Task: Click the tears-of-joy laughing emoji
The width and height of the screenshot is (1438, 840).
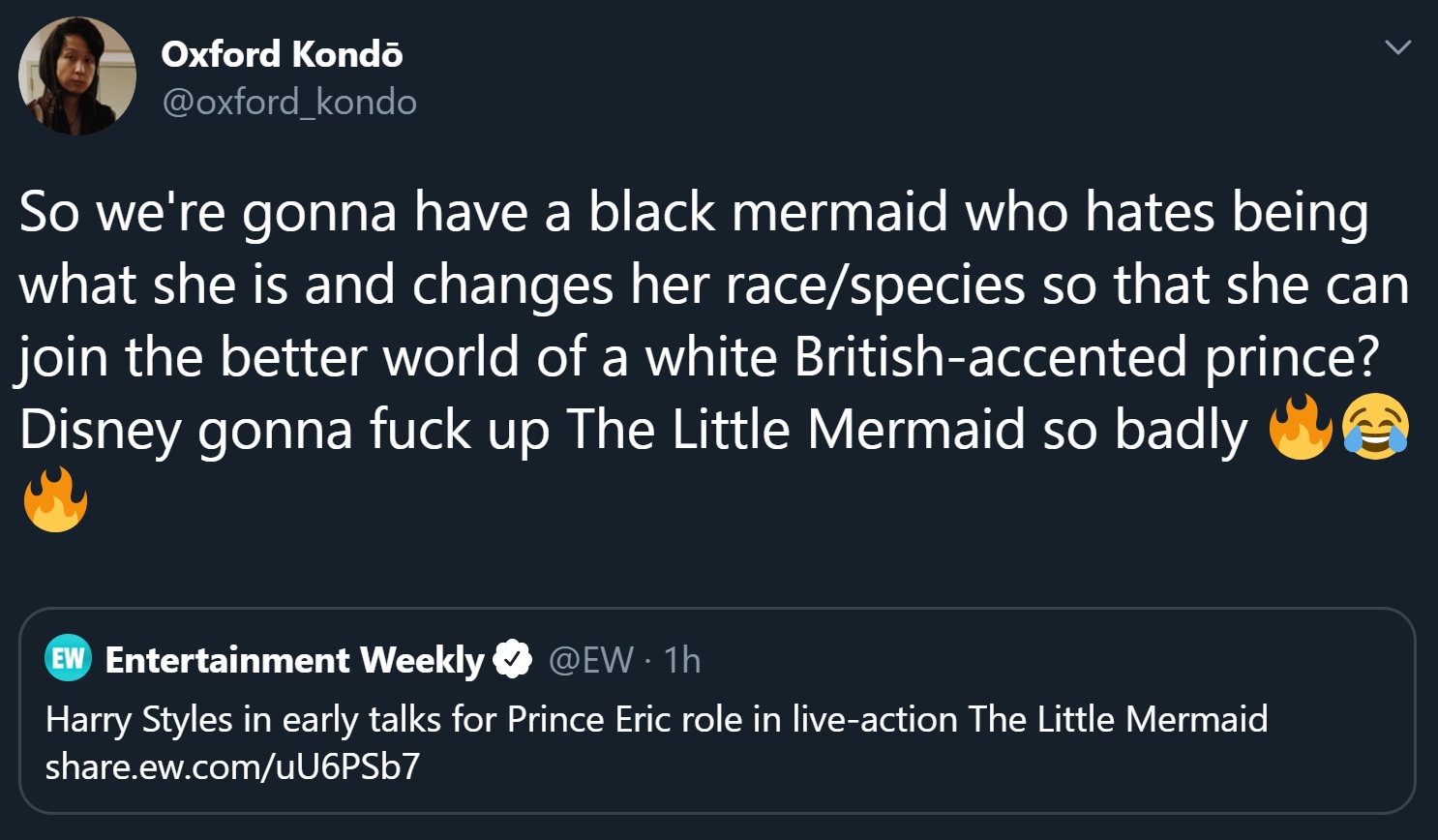Action: [1375, 427]
